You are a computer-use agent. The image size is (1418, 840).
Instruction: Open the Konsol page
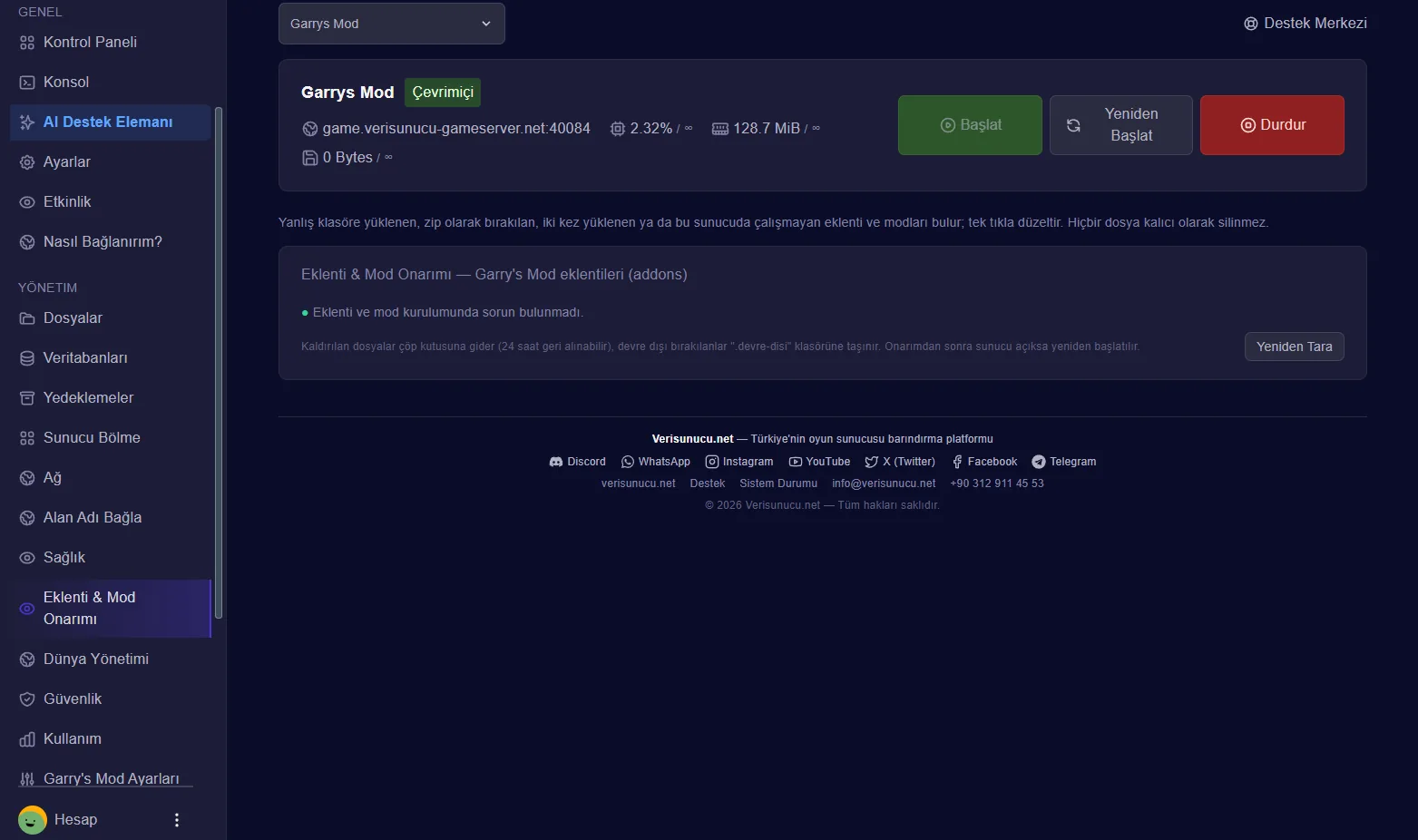(110, 82)
